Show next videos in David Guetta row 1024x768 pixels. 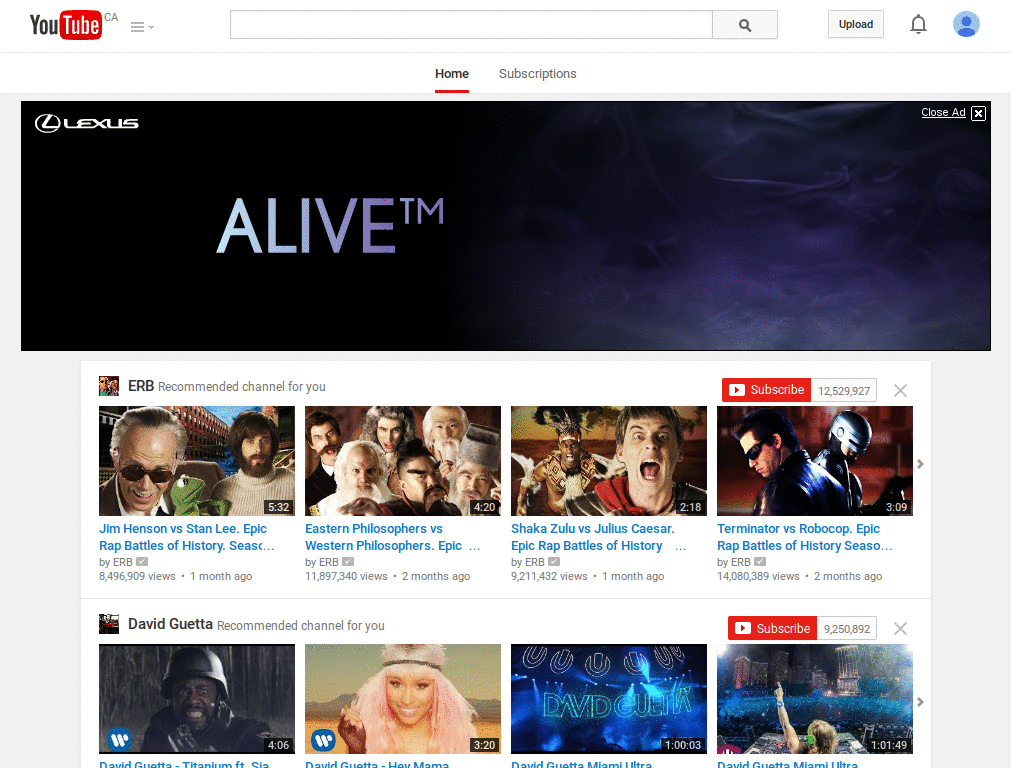pyautogui.click(x=920, y=702)
